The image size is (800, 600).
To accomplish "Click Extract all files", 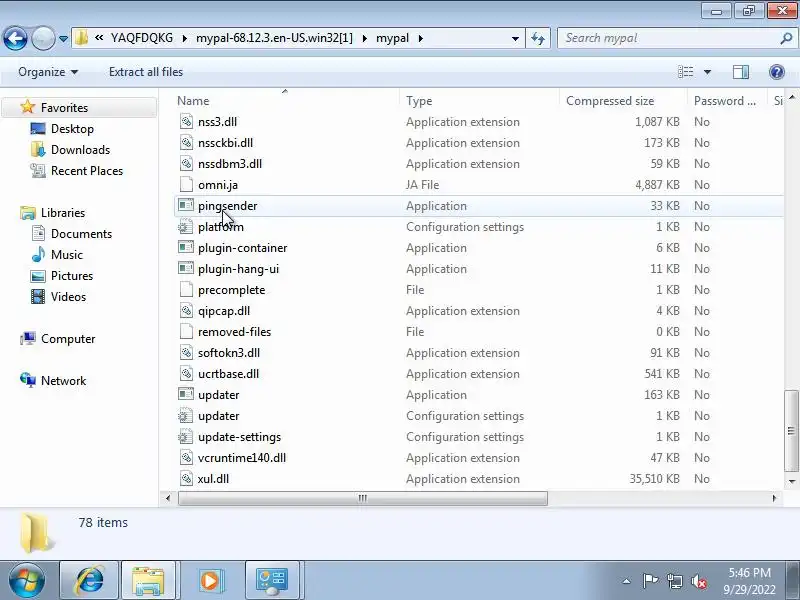I will coord(146,72).
